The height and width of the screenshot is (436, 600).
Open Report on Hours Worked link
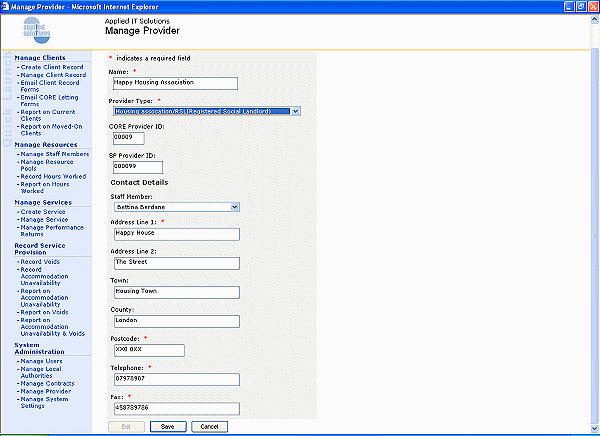(45, 188)
